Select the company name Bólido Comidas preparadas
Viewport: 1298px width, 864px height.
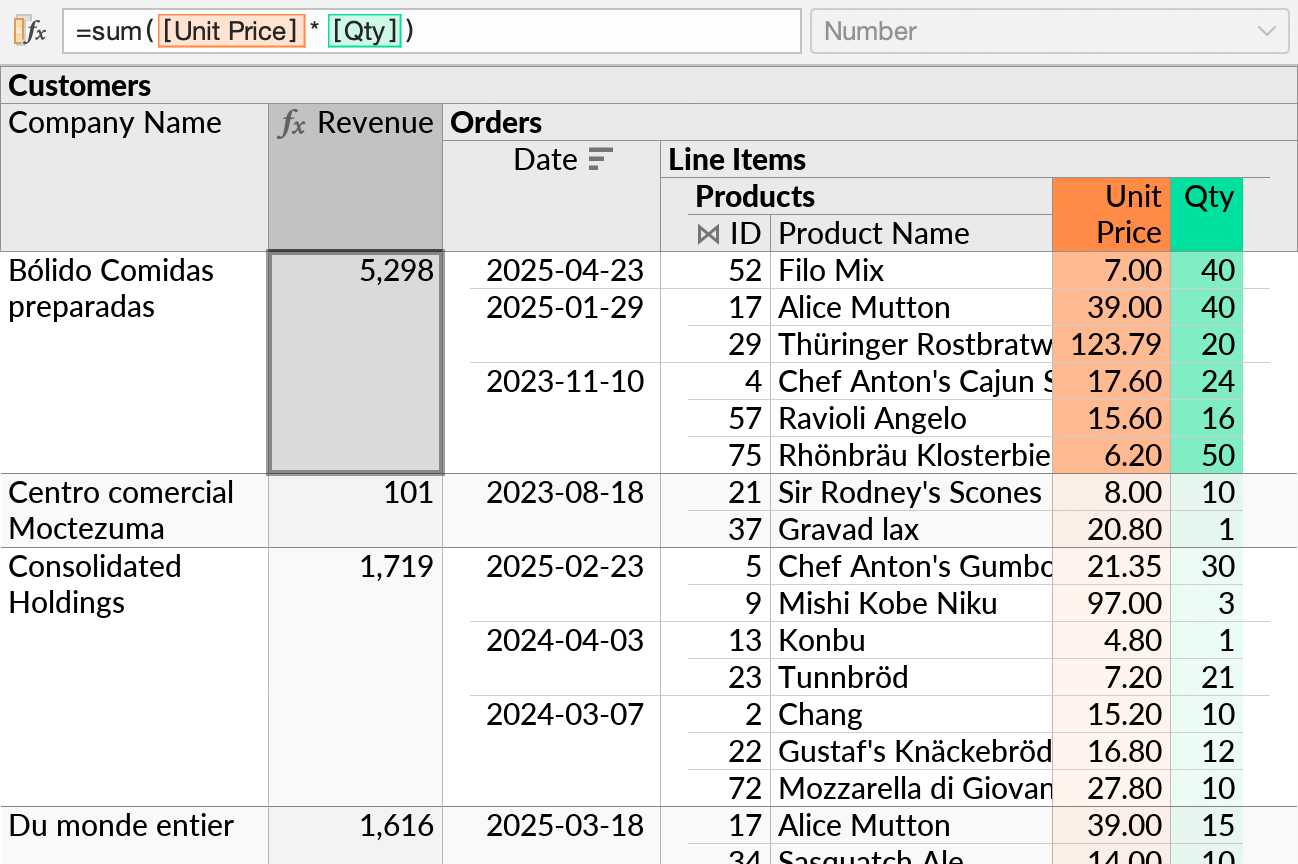pyautogui.click(x=111, y=288)
